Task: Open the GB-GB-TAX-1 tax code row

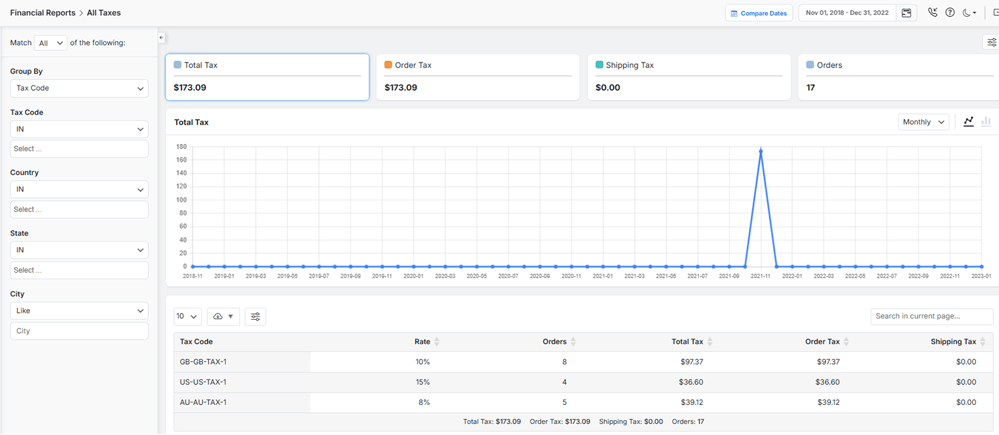Action: pyautogui.click(x=203, y=362)
